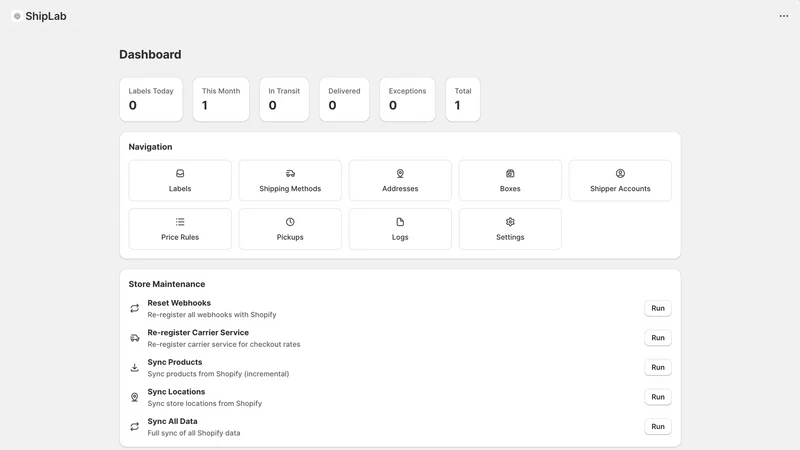Screen dimensions: 800x450
Task: Click the Logs text label
Action: pyautogui.click(x=400, y=237)
